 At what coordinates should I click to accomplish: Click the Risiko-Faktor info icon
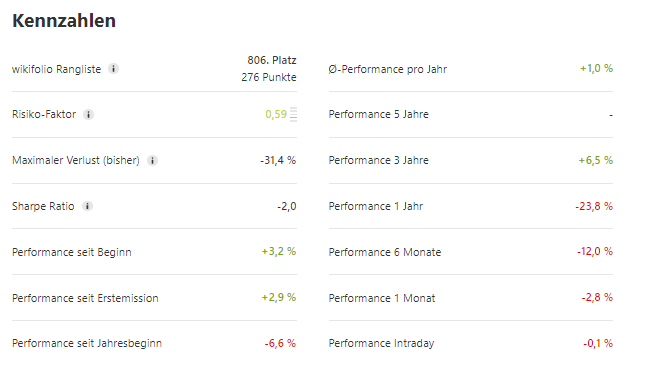coord(88,114)
